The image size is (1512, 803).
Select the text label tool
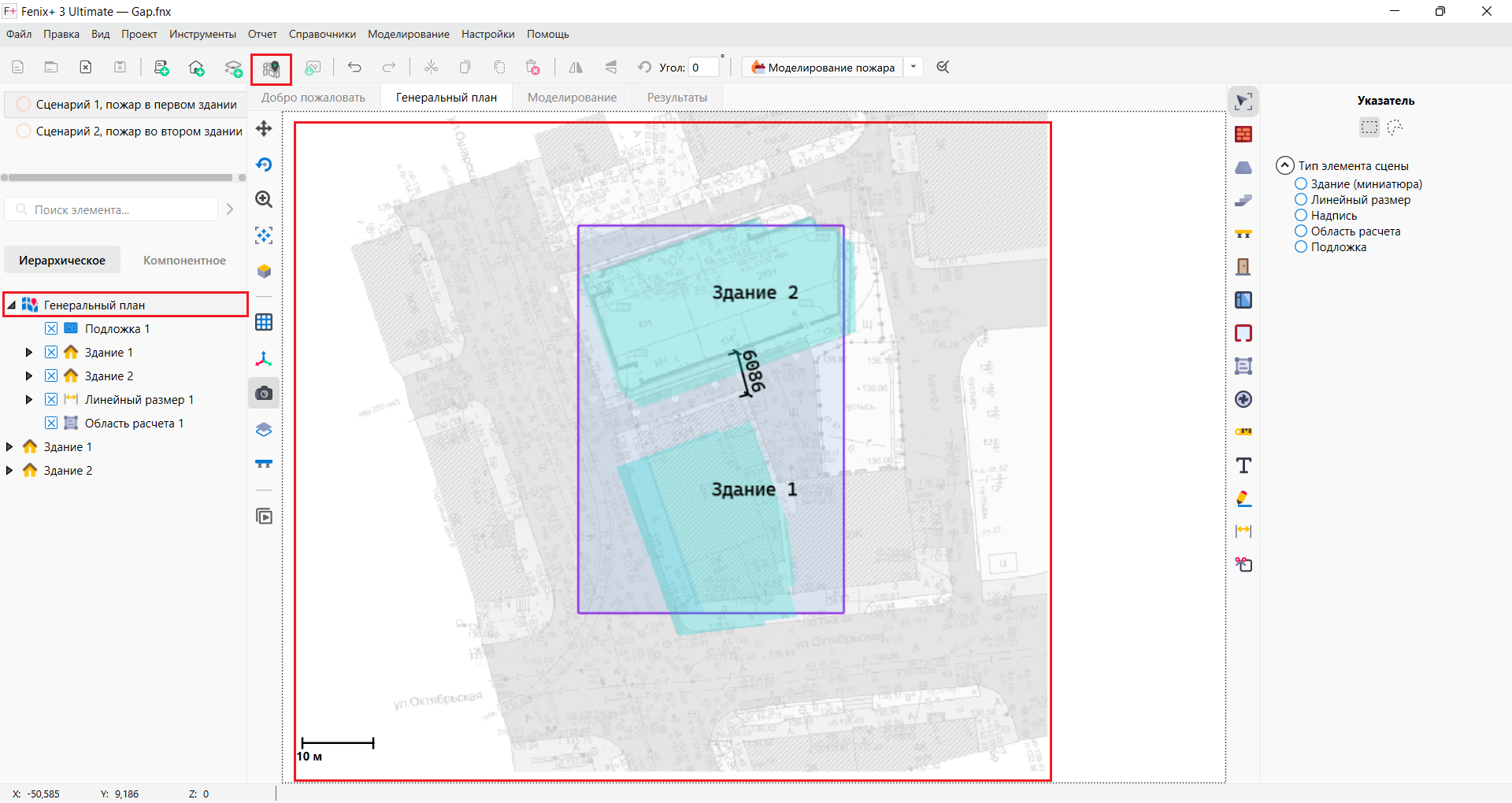coord(1243,465)
